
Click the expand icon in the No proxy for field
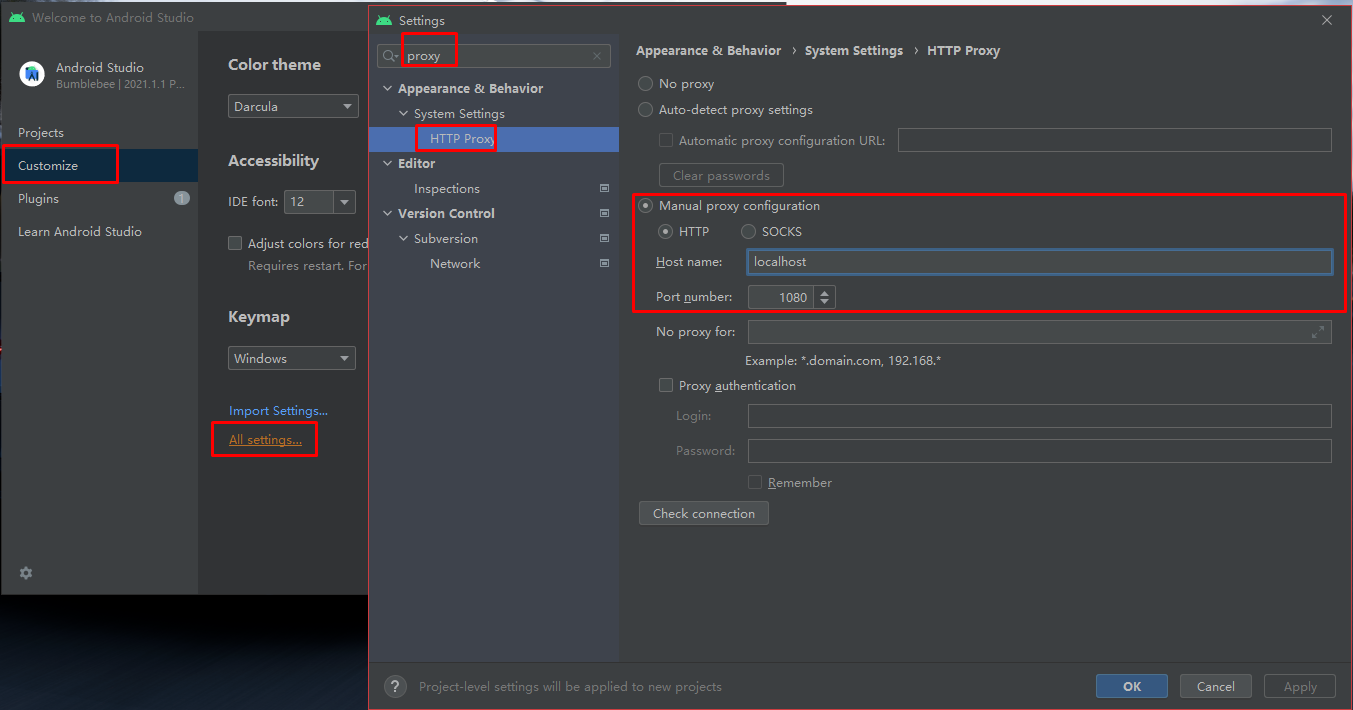(1318, 332)
